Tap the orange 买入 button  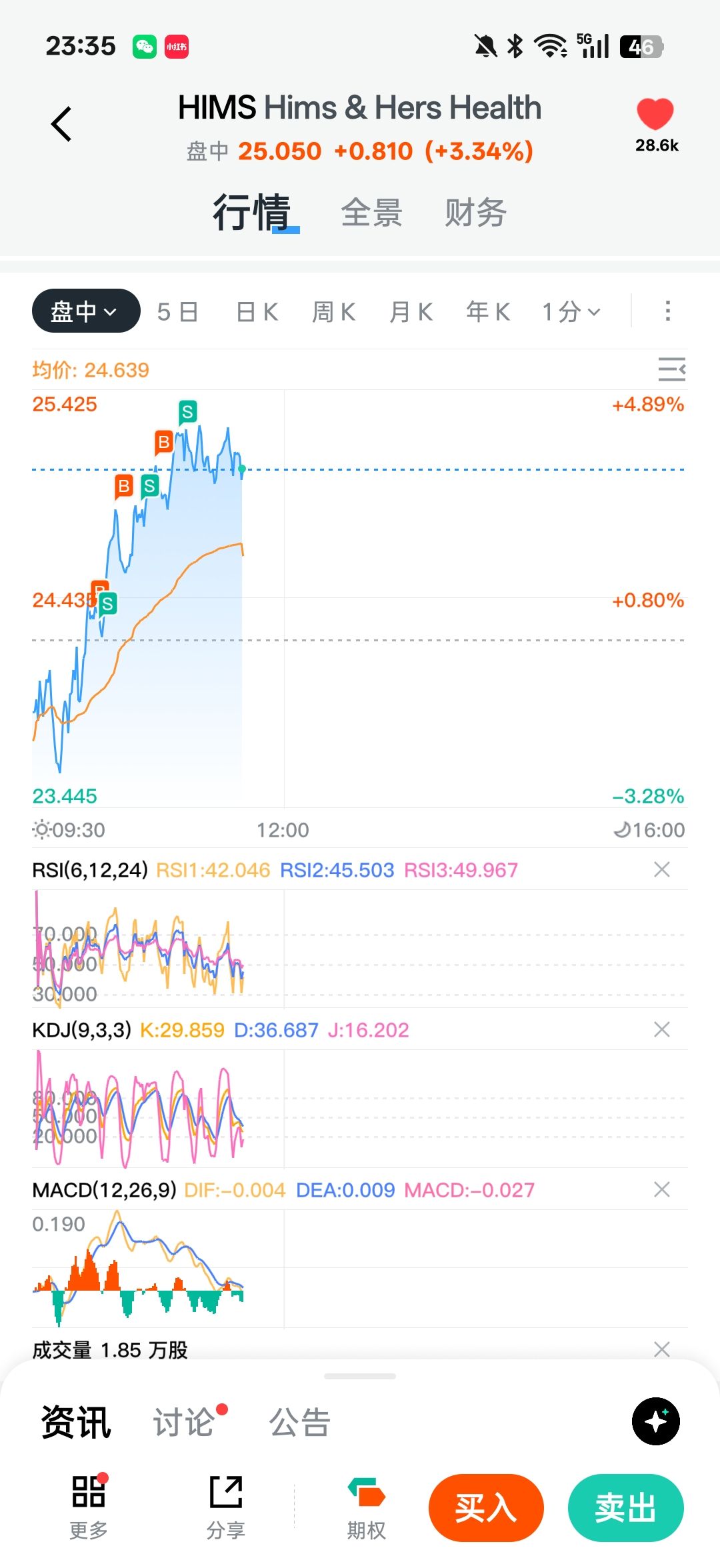coord(486,1507)
